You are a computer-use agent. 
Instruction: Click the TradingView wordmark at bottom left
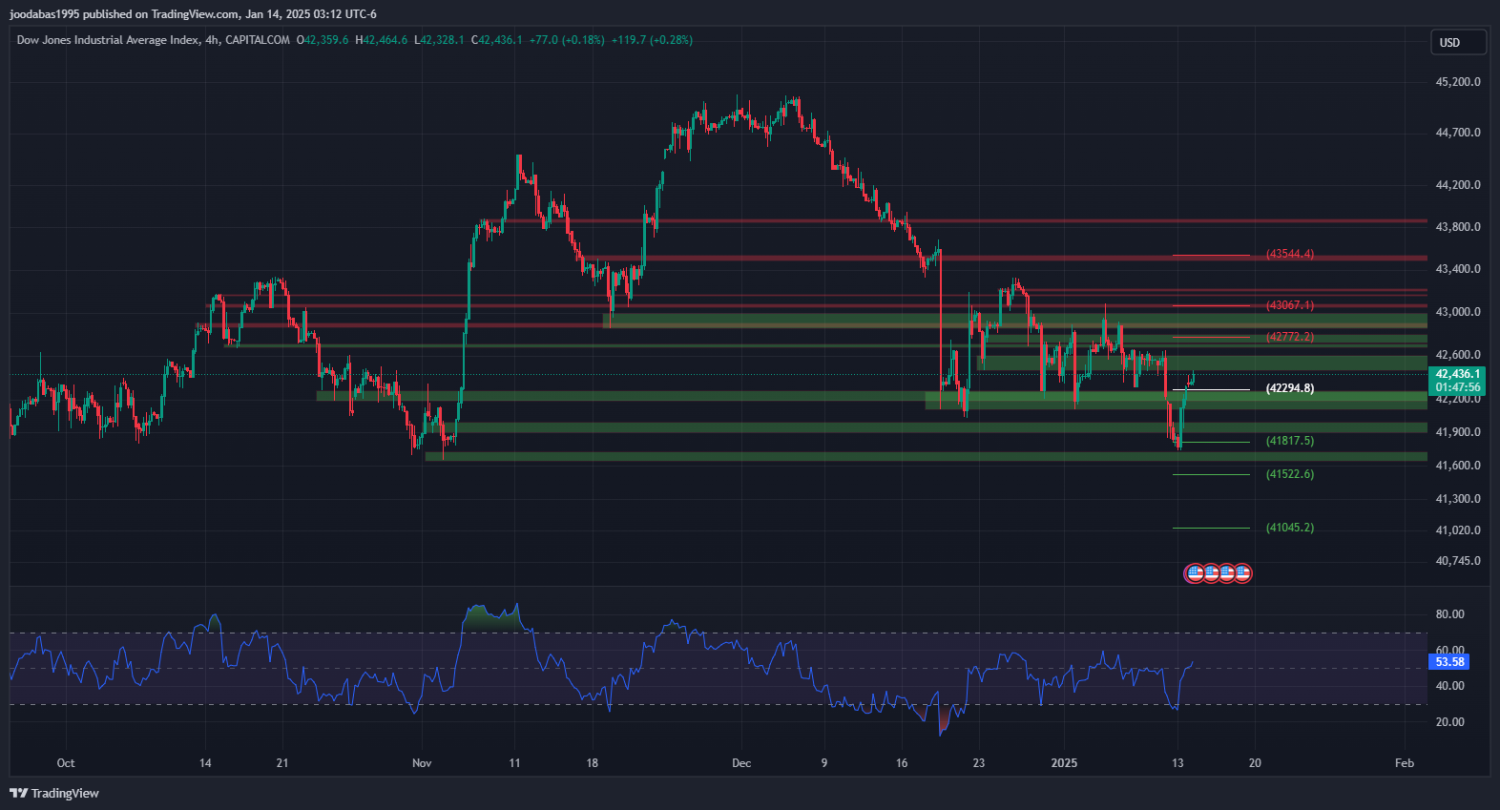65,793
